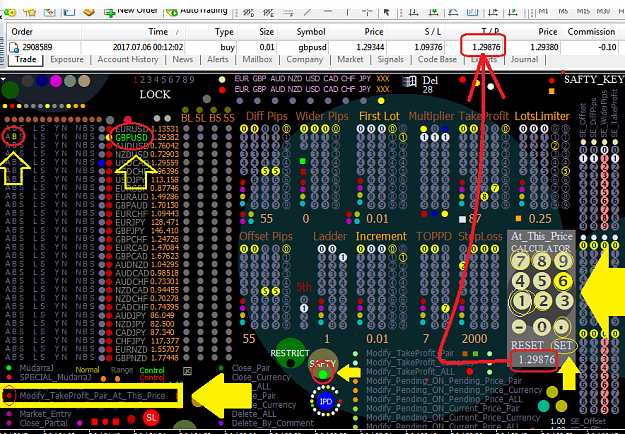
Task: Click the Close_Currency label
Action: [x=261, y=377]
